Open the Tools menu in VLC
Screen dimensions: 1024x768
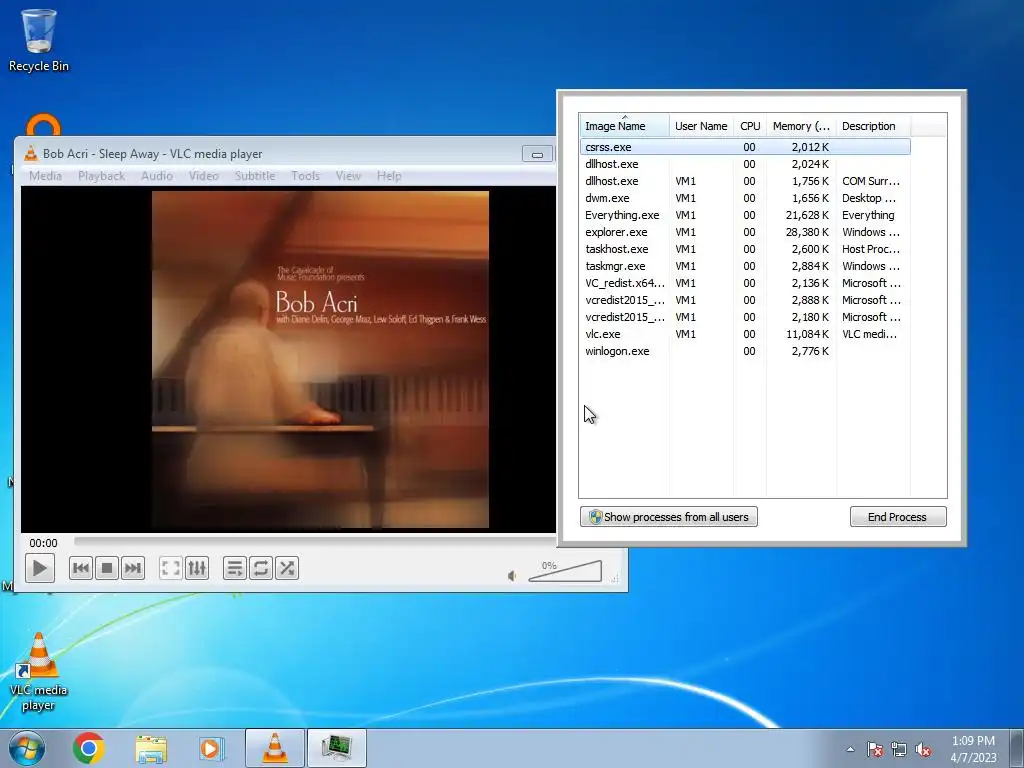(x=305, y=176)
